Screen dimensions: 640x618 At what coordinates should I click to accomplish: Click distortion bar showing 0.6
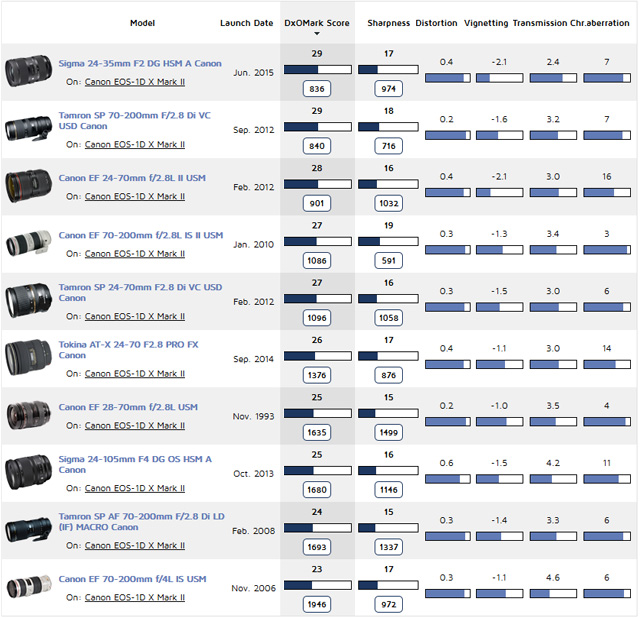pos(448,479)
